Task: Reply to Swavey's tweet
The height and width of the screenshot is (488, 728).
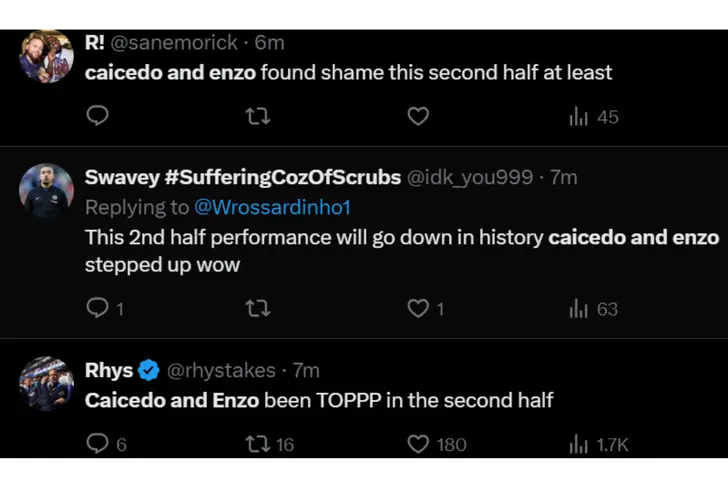Action: click(97, 309)
